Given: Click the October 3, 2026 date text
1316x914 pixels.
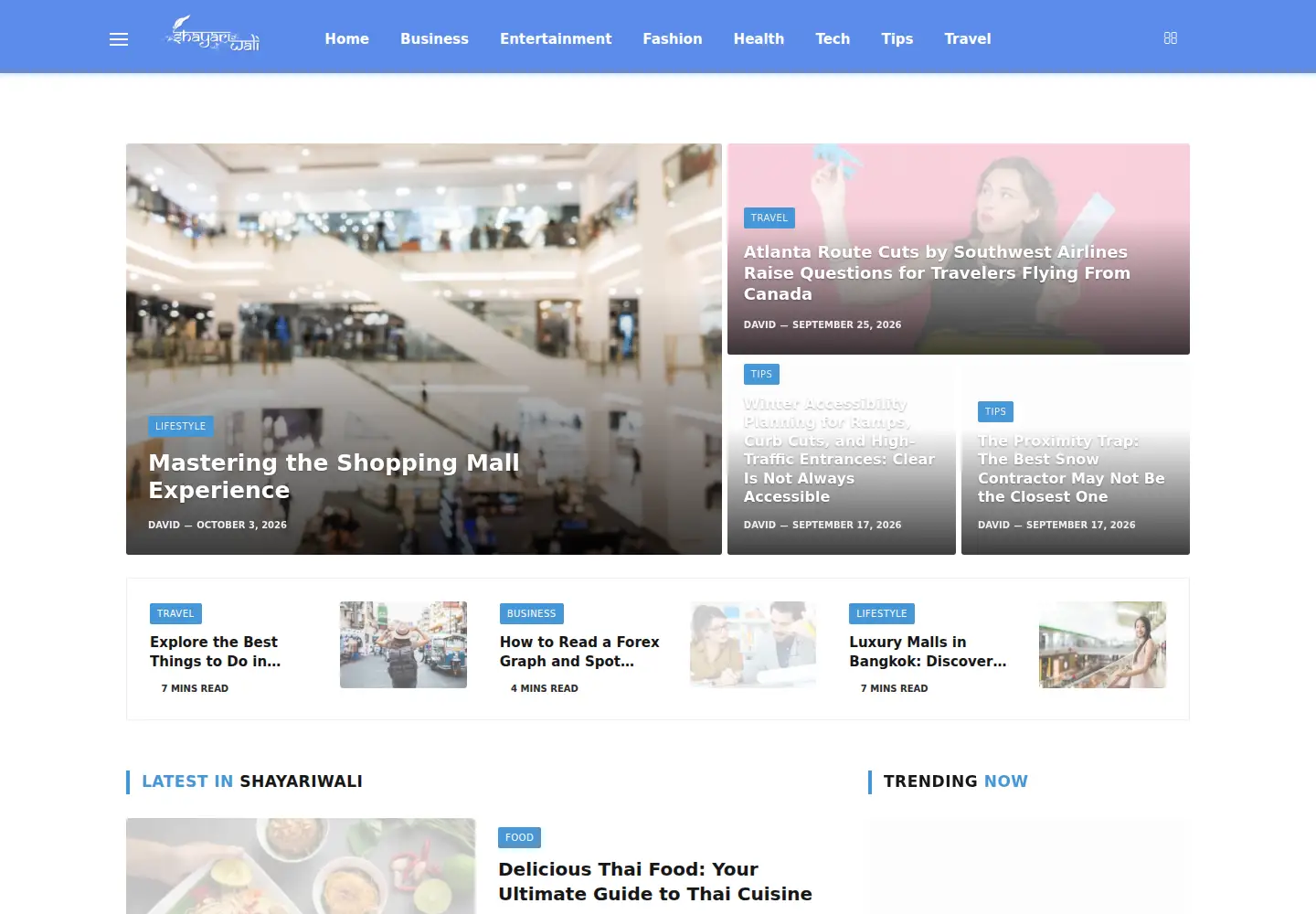Looking at the screenshot, I should 241,525.
